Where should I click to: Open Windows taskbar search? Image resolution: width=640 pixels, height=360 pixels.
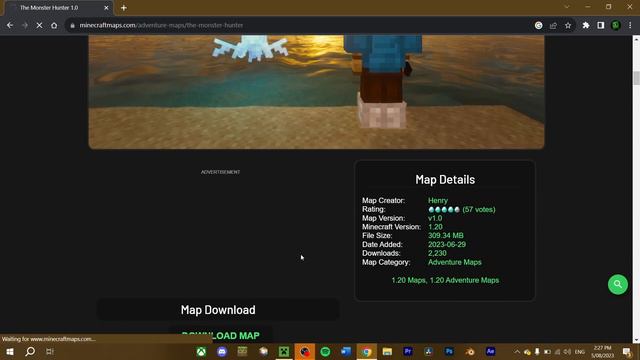30,351
